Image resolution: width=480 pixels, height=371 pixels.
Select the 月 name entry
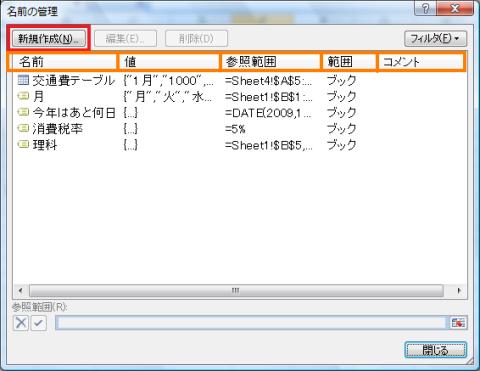[x=38, y=96]
